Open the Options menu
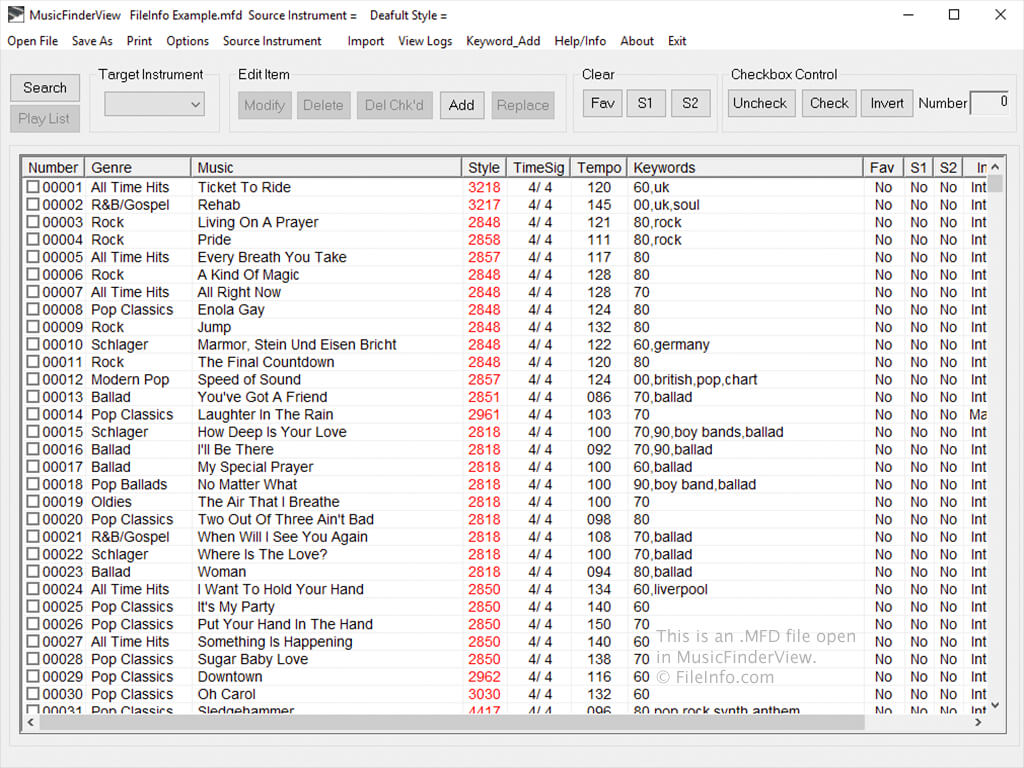 coord(187,40)
